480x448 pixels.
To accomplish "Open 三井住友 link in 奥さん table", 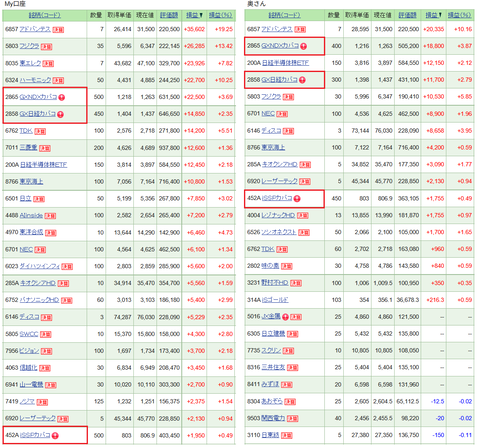I will click(273, 367).
